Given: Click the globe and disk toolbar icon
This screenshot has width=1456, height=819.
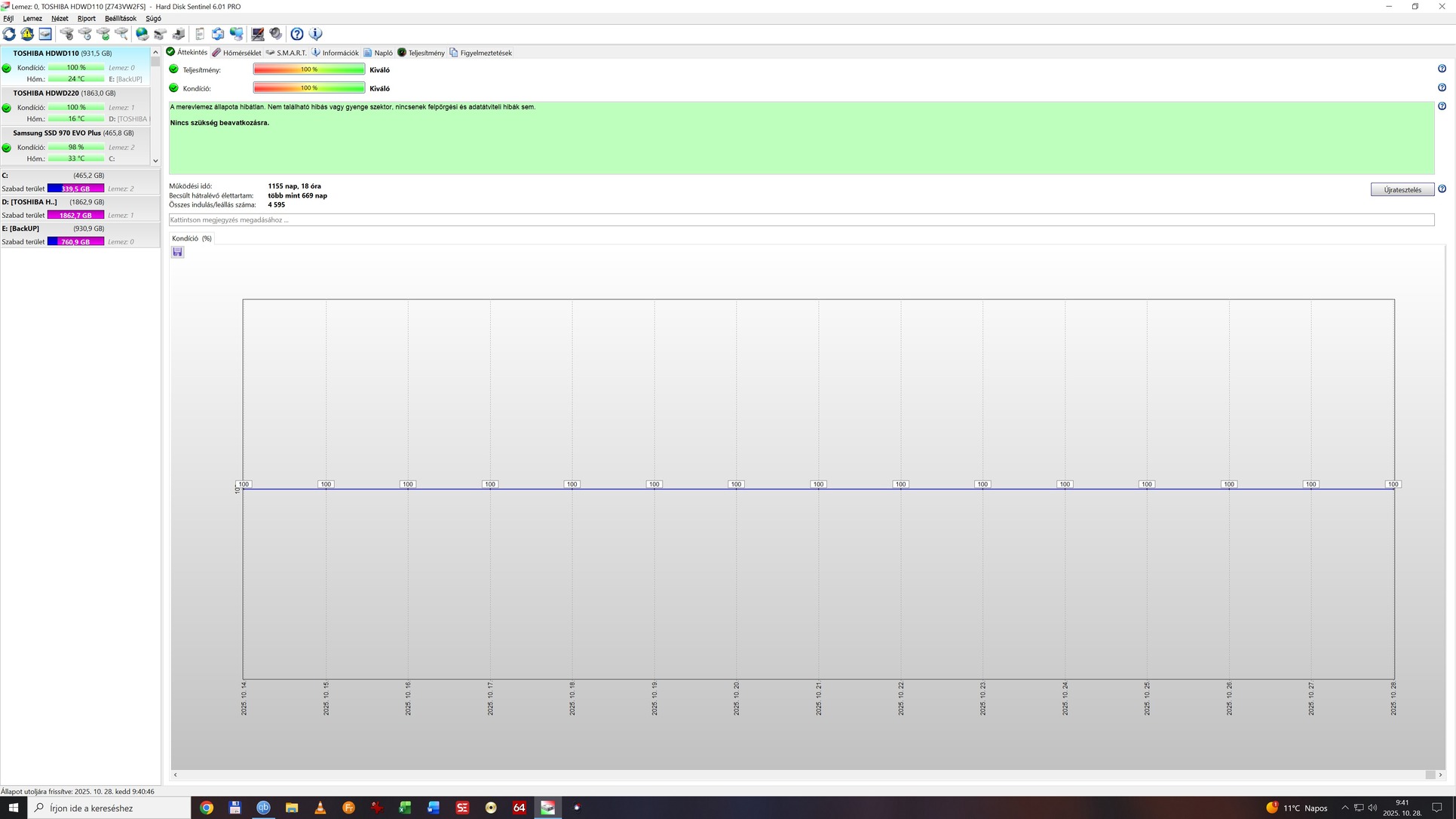Looking at the screenshot, I should click(x=142, y=34).
